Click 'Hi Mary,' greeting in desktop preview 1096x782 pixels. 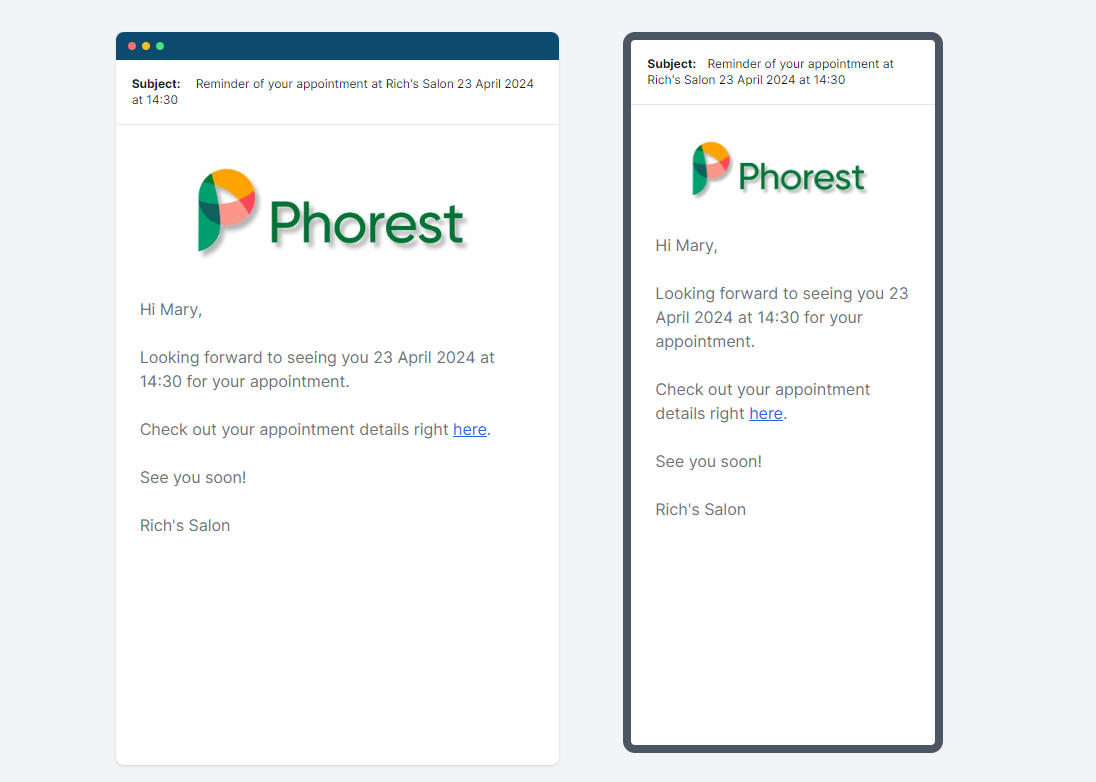point(171,310)
